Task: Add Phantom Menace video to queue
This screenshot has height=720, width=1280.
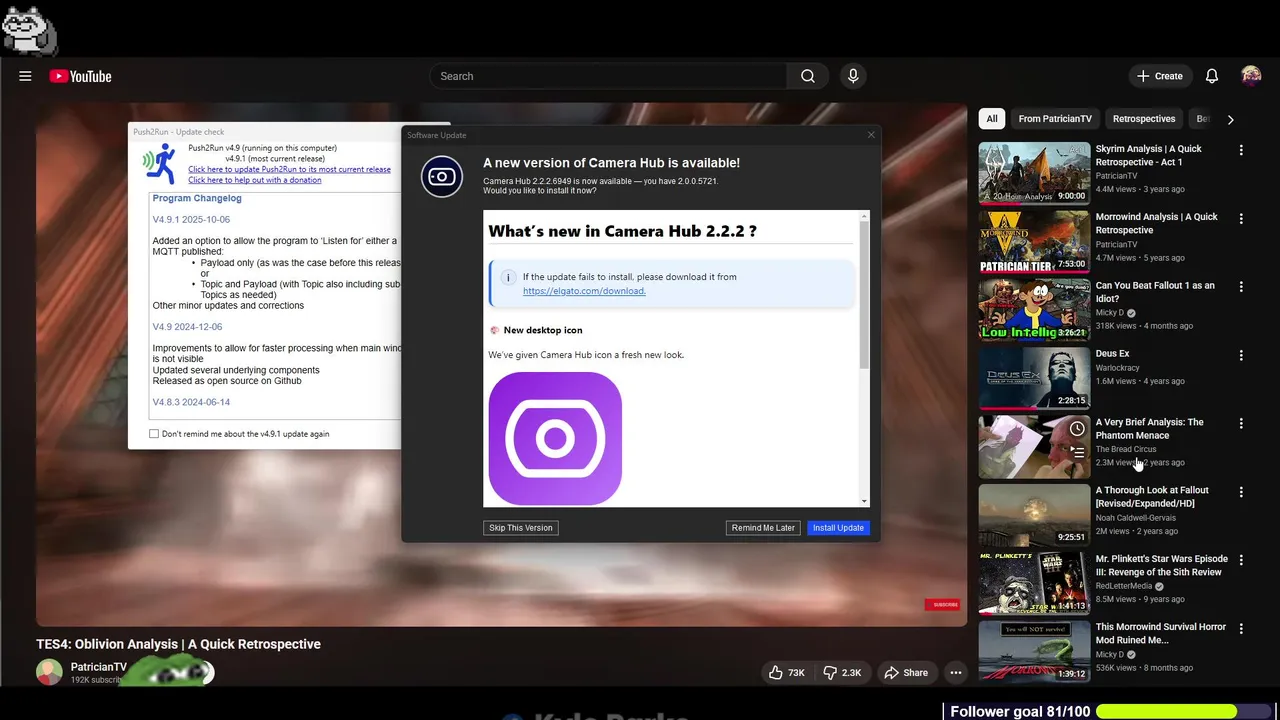Action: coord(1077,452)
